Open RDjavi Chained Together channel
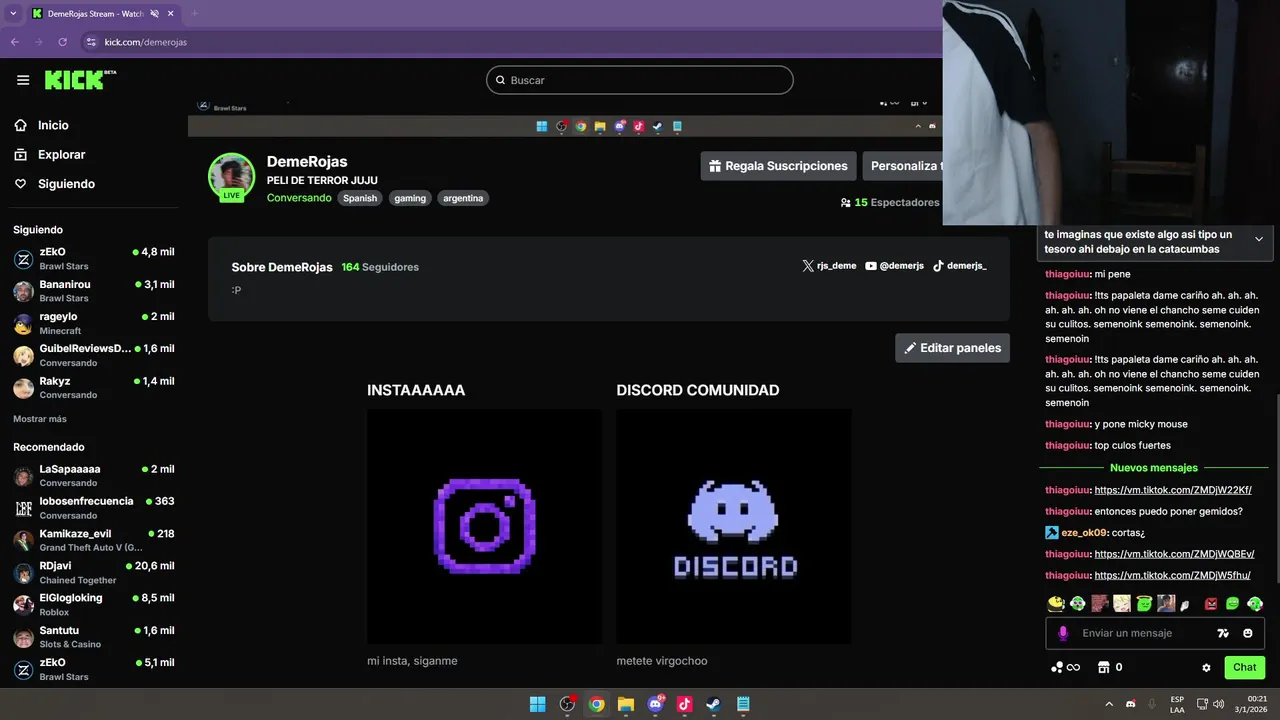The image size is (1280, 720). 94,573
